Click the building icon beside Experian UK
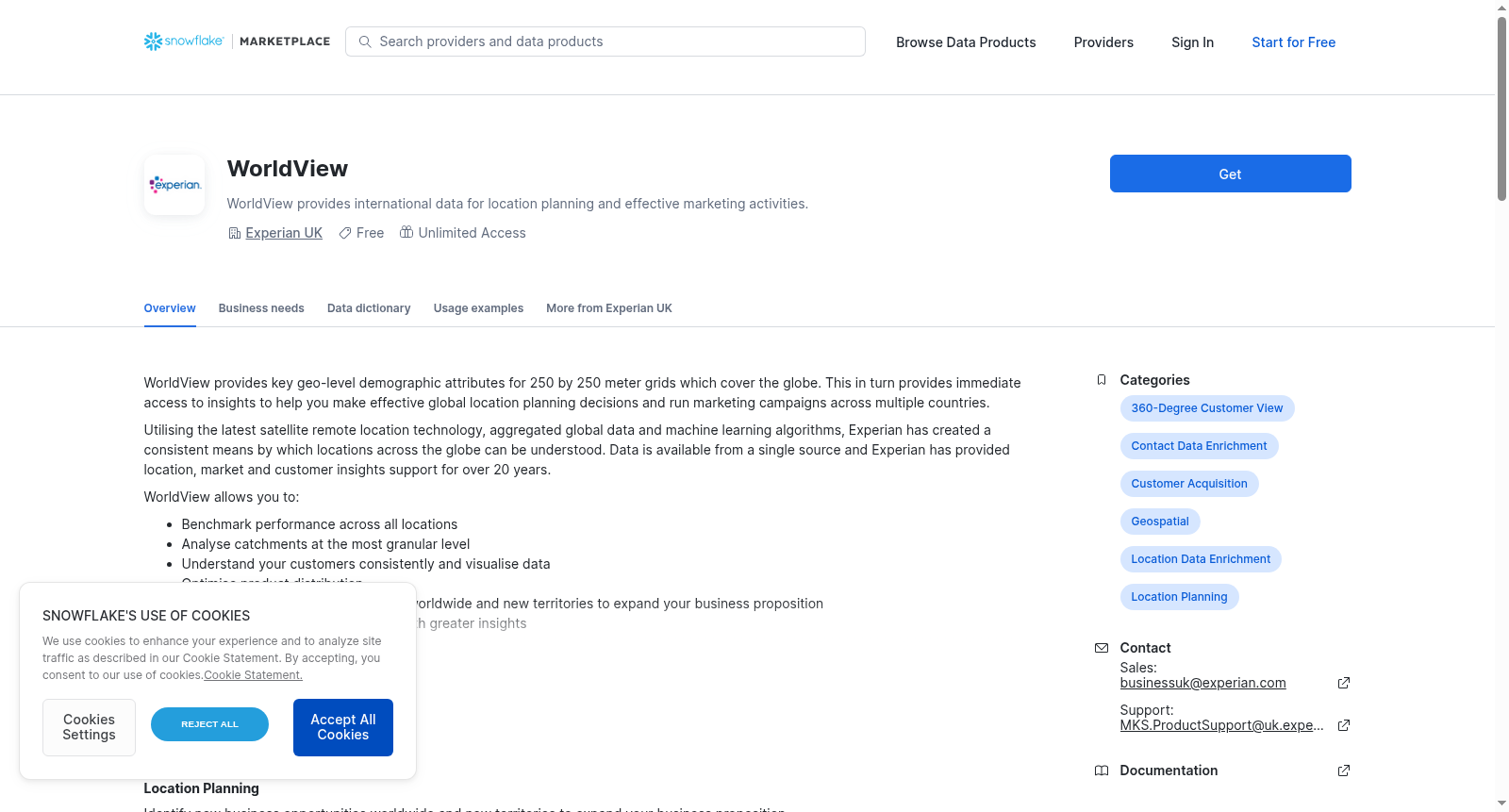Viewport: 1509px width, 812px height. (x=235, y=233)
